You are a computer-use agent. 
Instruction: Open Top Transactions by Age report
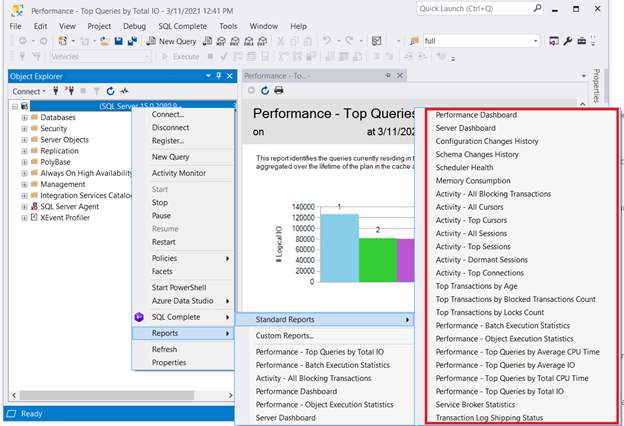[x=476, y=286]
